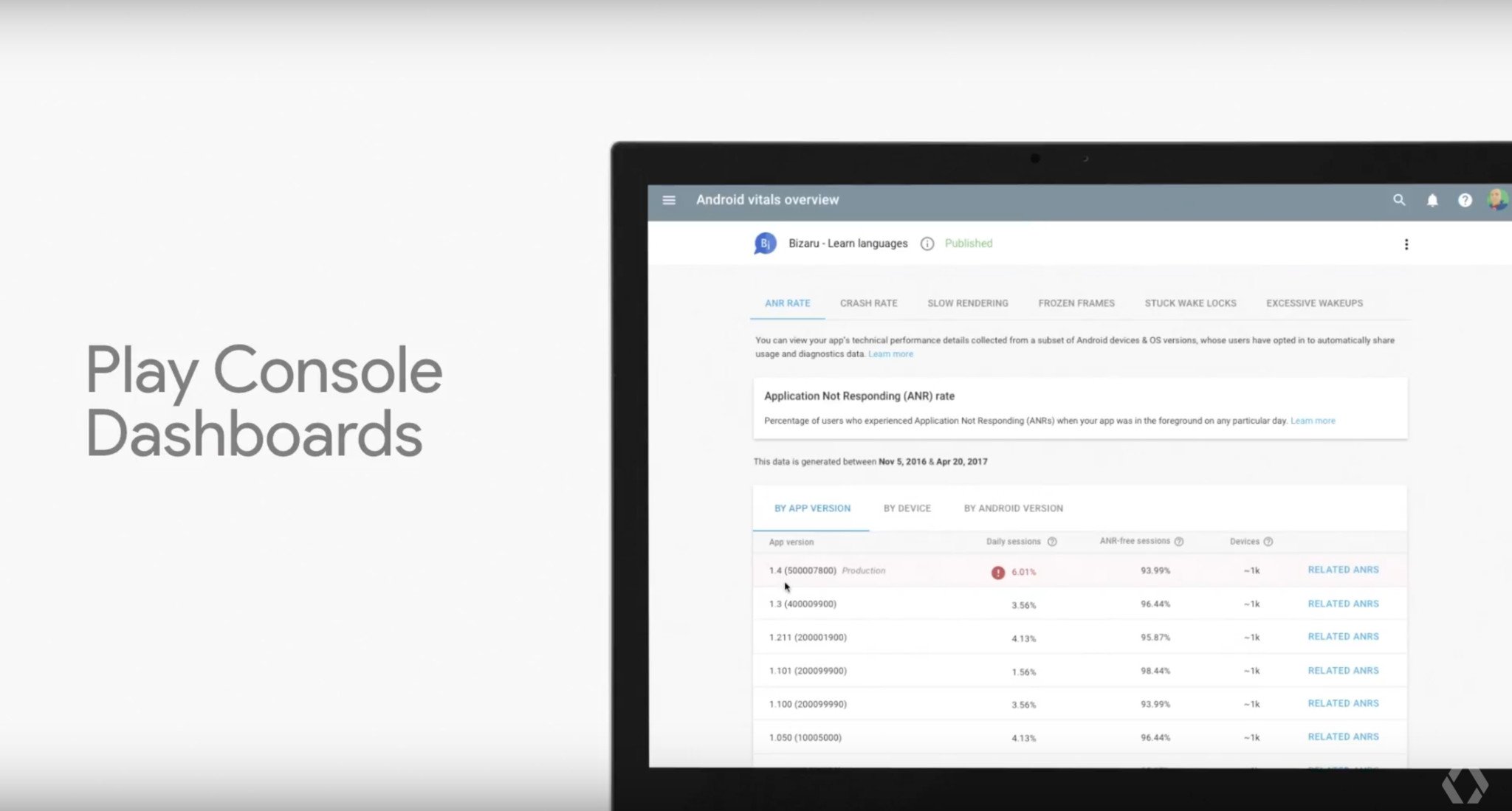Image resolution: width=1512 pixels, height=811 pixels.
Task: Open the Slow Rendering tab
Action: click(968, 303)
